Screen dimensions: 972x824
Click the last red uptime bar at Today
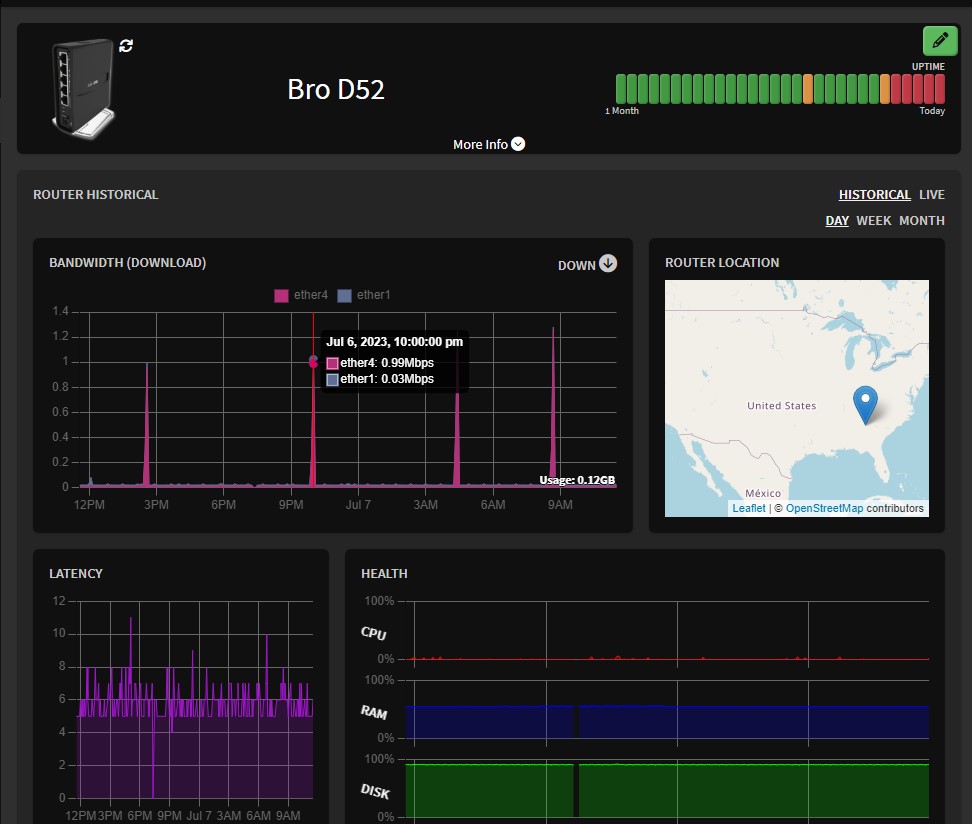(939, 89)
